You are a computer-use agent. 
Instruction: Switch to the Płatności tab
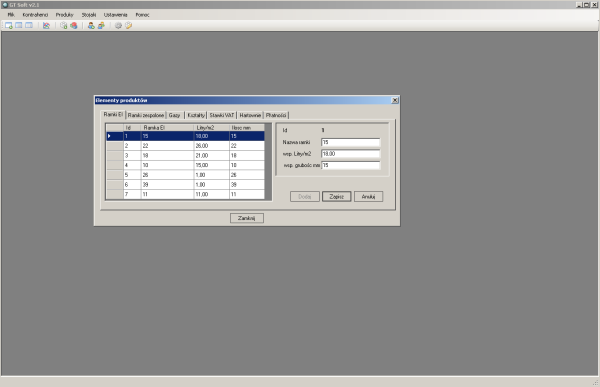coord(276,115)
